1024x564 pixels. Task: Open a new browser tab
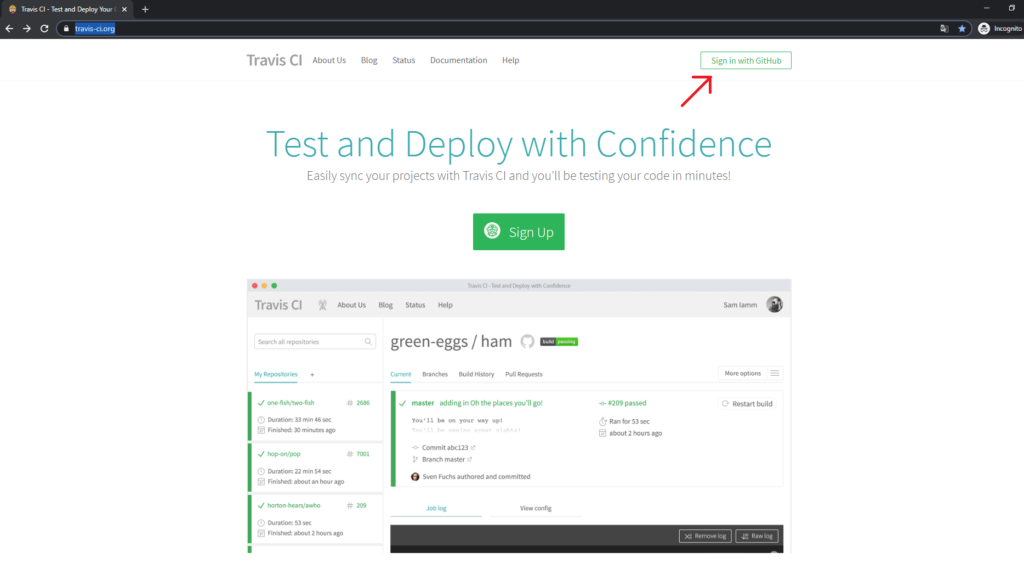click(x=145, y=9)
